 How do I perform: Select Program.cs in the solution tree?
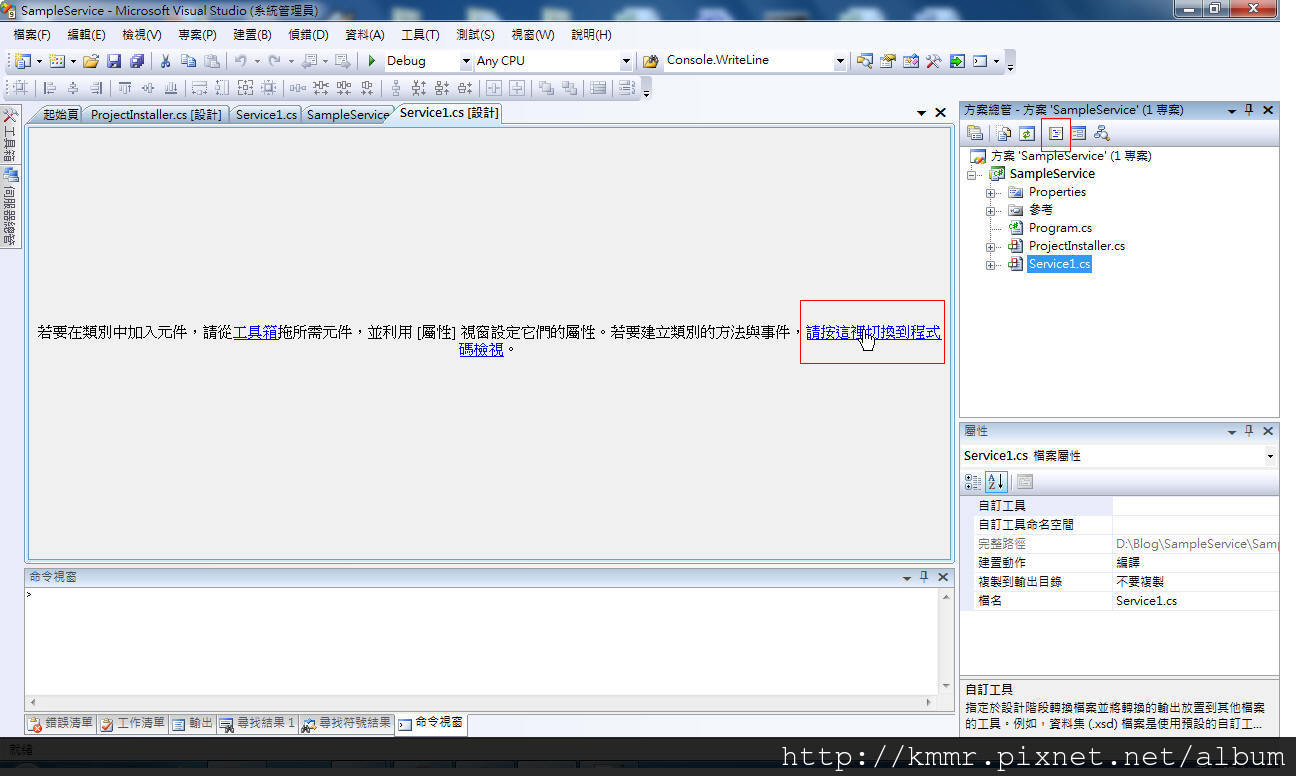(x=1060, y=228)
